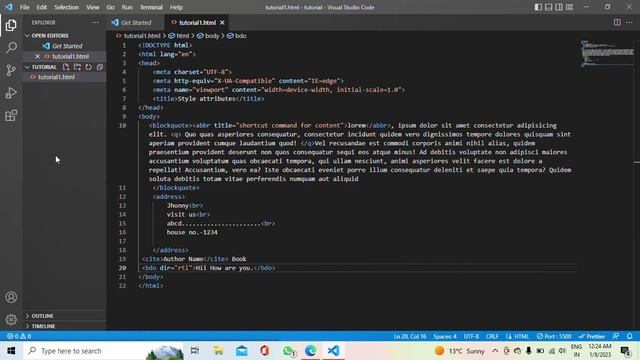Open Explorer views and more actions ellipsis
The image size is (640, 360).
pyautogui.click(x=96, y=22)
